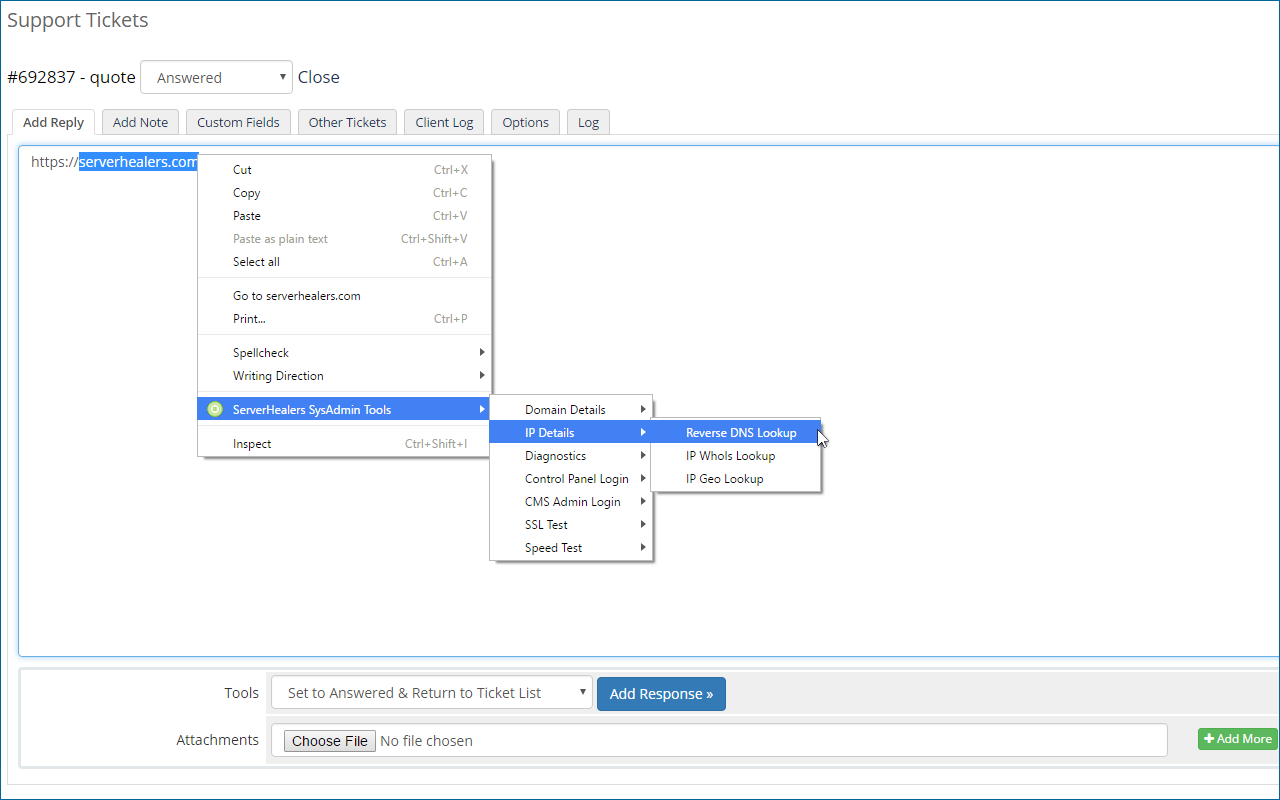Select the IP Details menu item
This screenshot has width=1280, height=800.
[571, 433]
